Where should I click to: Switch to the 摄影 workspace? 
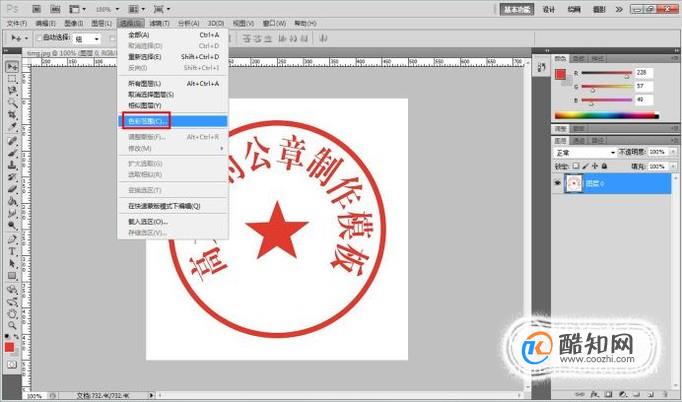click(599, 9)
